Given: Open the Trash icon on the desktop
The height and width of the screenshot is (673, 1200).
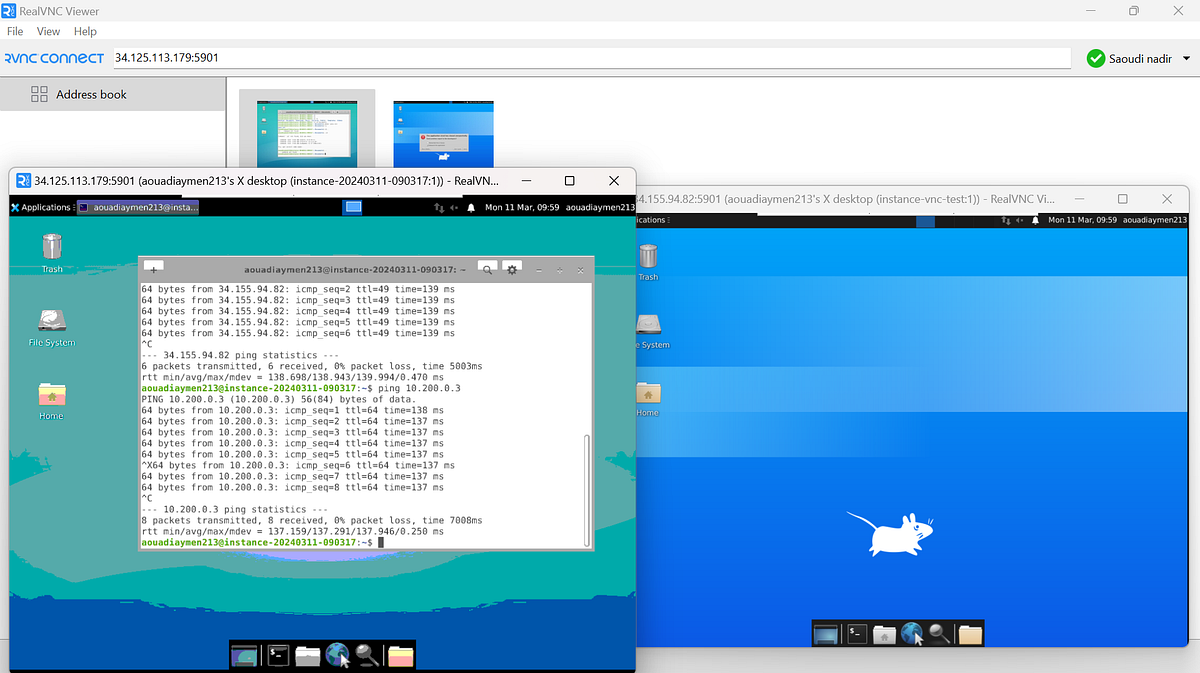Looking at the screenshot, I should pos(51,245).
